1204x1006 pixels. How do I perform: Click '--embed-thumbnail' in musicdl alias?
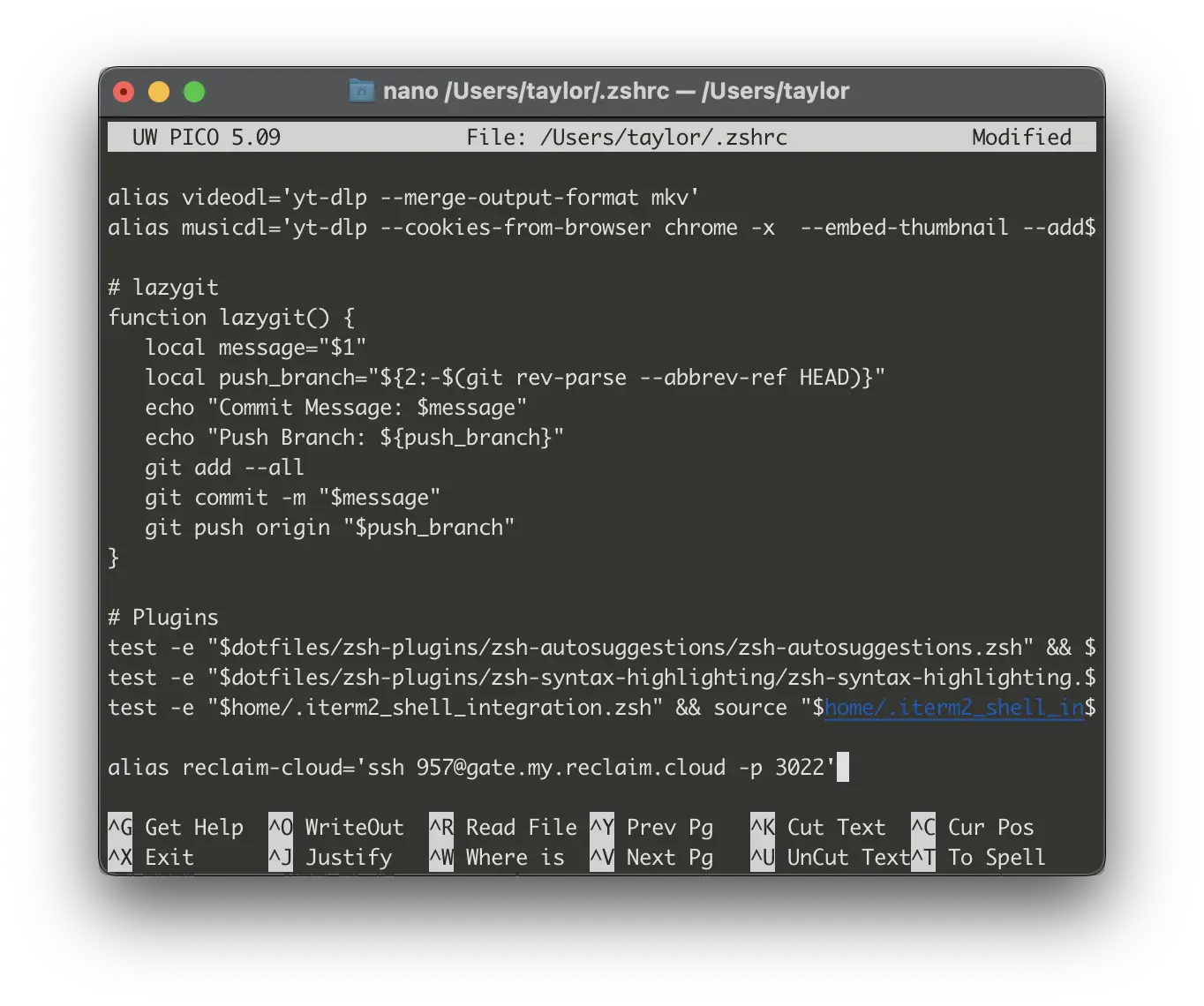point(904,228)
